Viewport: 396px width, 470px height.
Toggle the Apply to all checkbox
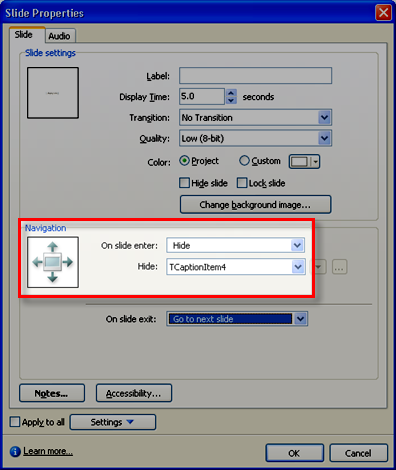click(15, 422)
